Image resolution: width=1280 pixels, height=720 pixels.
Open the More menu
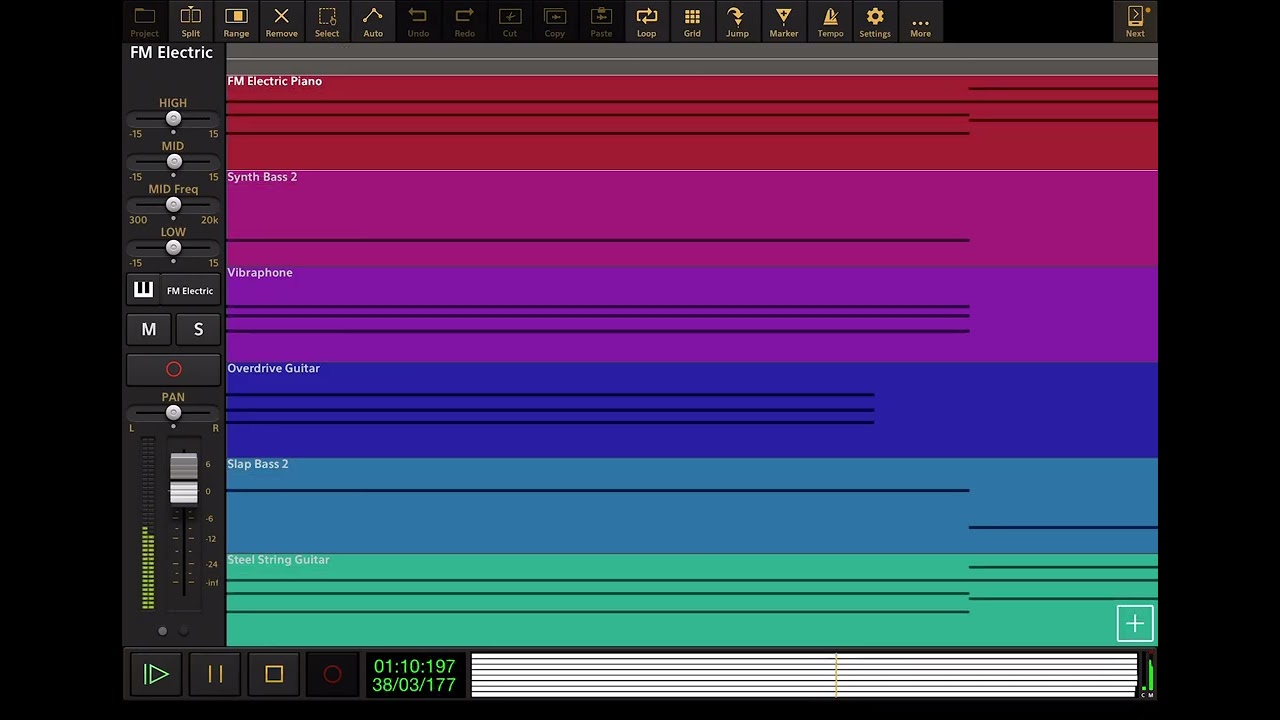pyautogui.click(x=920, y=21)
